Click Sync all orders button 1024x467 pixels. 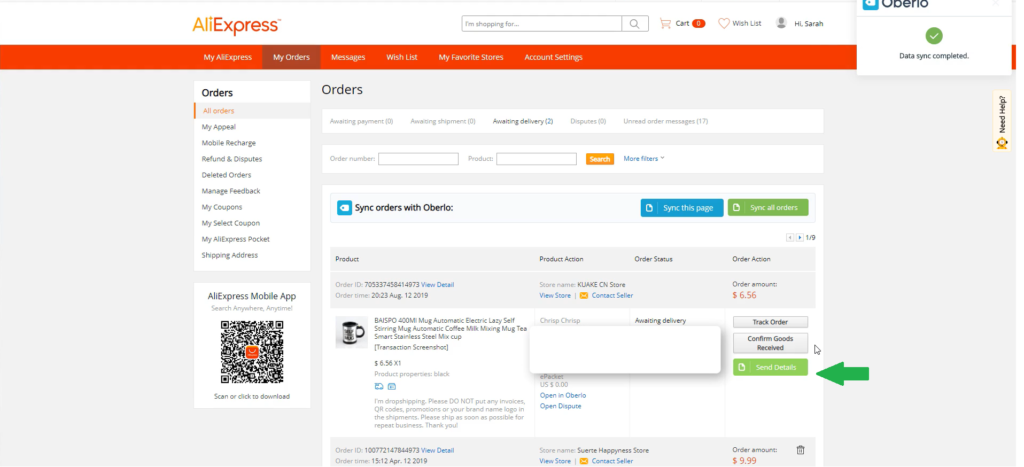768,208
